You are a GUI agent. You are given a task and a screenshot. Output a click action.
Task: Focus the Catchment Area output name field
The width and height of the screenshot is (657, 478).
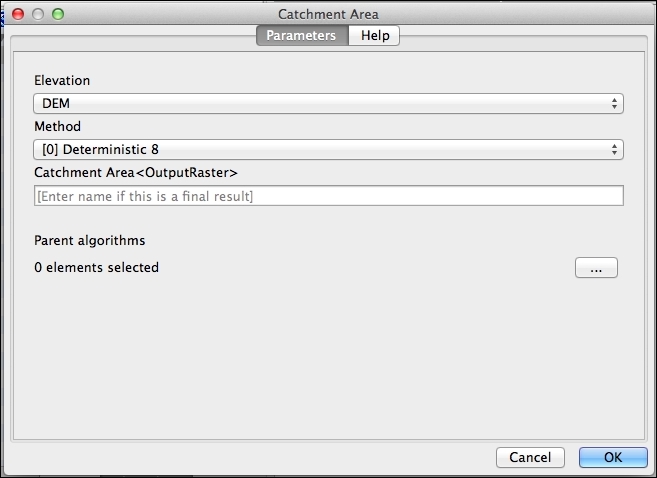click(x=328, y=196)
